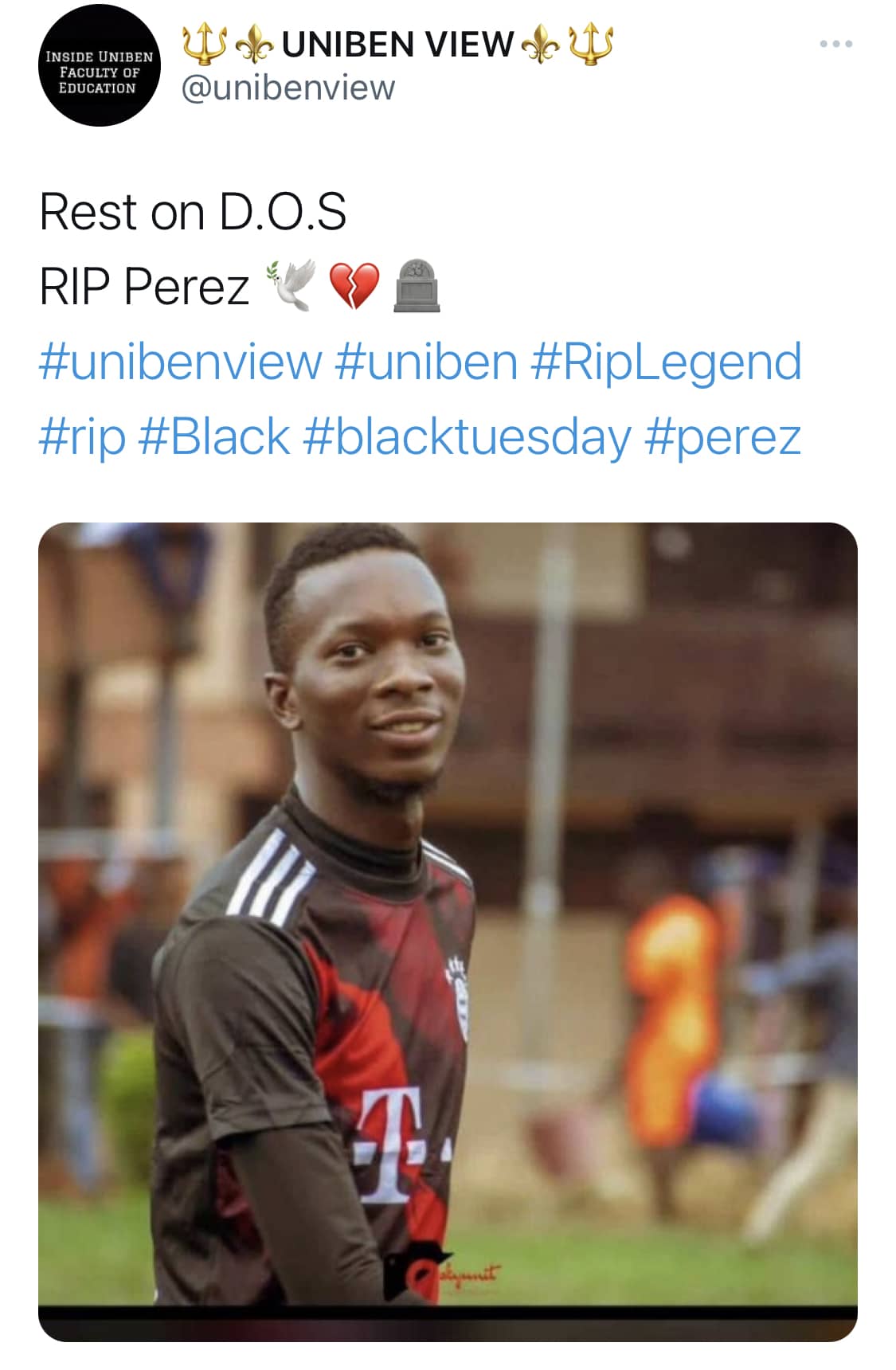
Task: Click the dove emoji in tweet
Action: (x=291, y=284)
